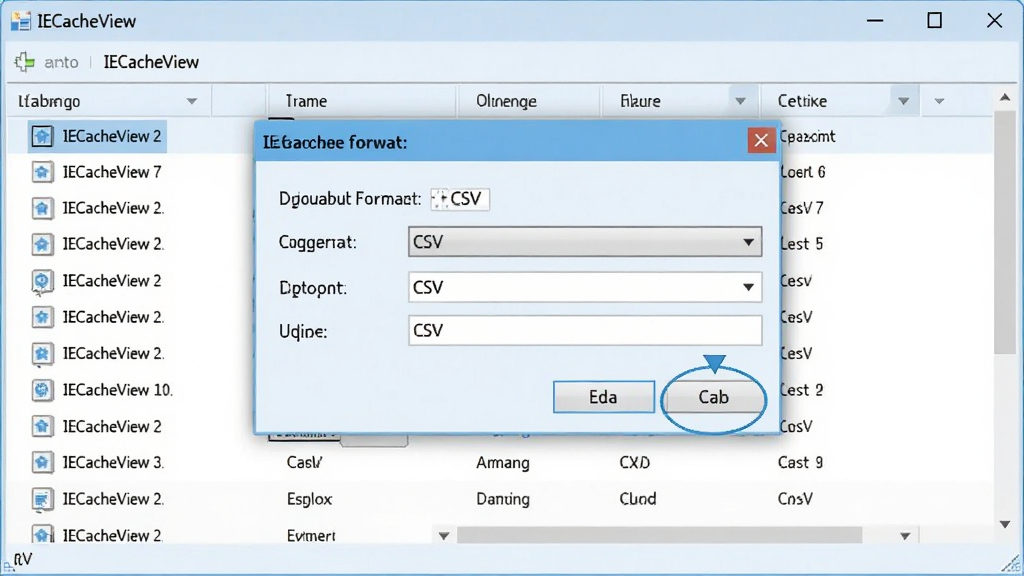Click the 'CasV' cell in Trame column
The height and width of the screenshot is (576, 1024).
tap(304, 462)
